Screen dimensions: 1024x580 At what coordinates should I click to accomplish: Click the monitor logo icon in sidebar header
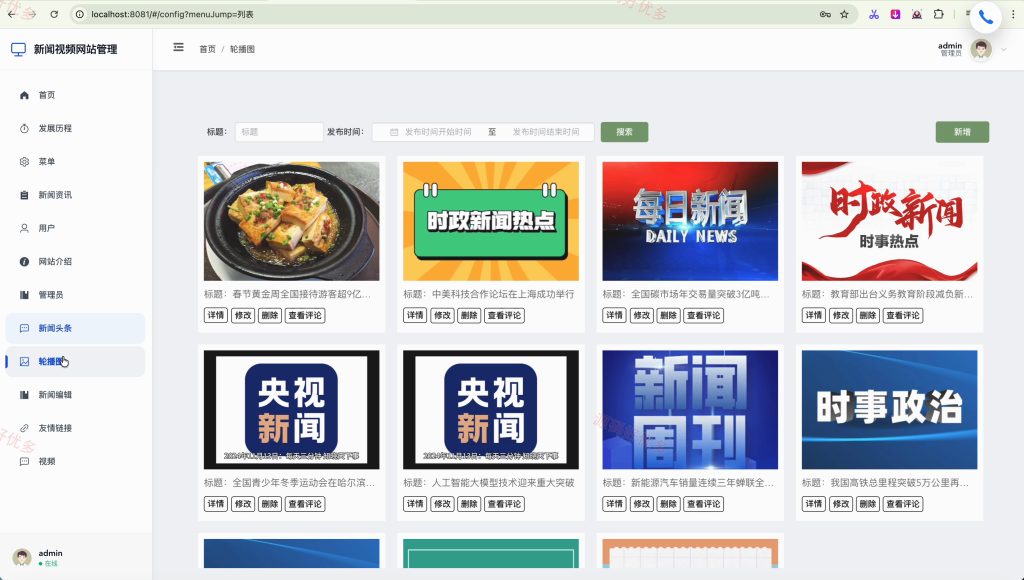point(18,50)
